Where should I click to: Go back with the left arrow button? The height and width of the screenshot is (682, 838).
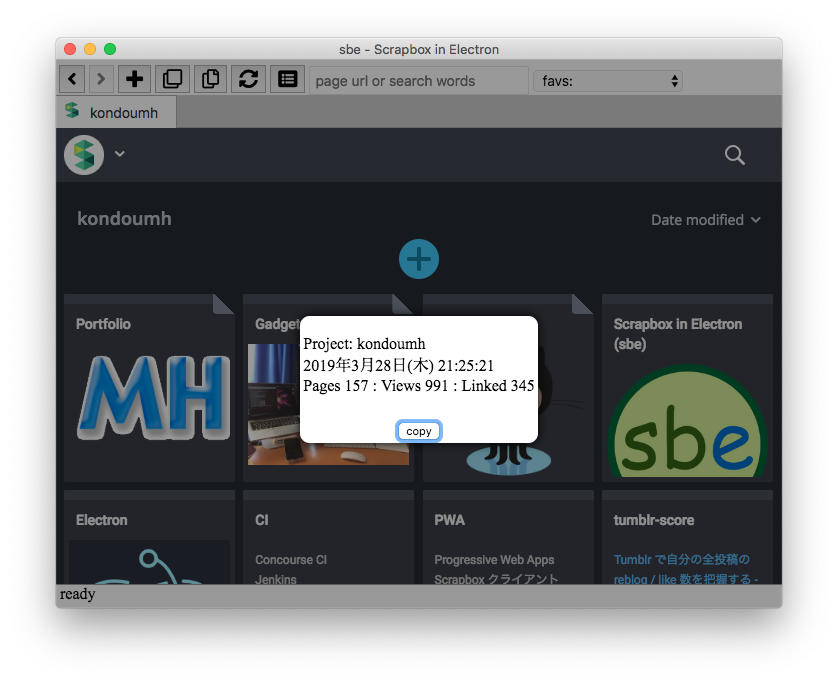coord(72,80)
